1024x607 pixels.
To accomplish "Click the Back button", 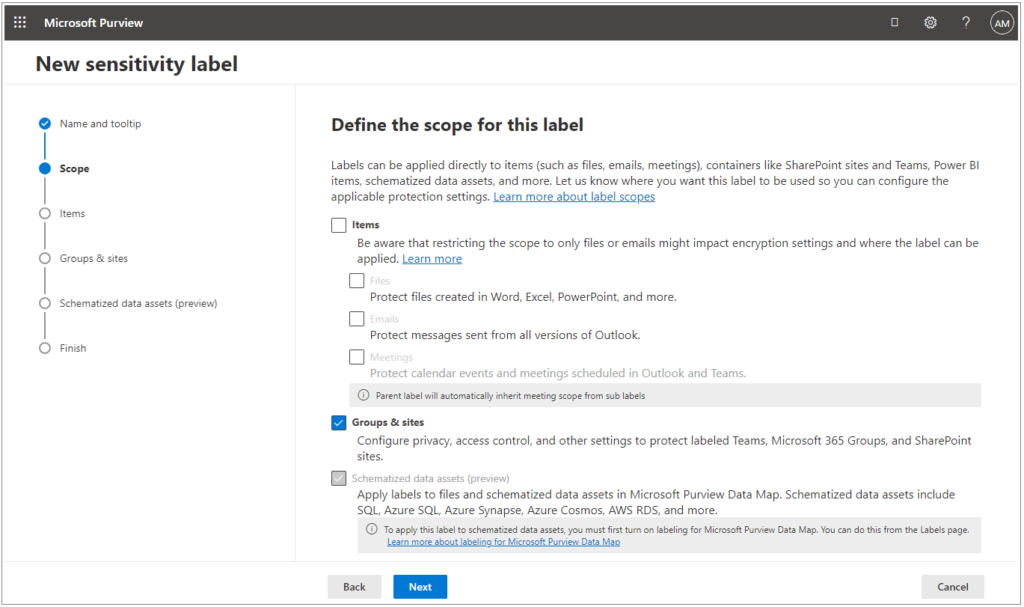I will [x=355, y=587].
